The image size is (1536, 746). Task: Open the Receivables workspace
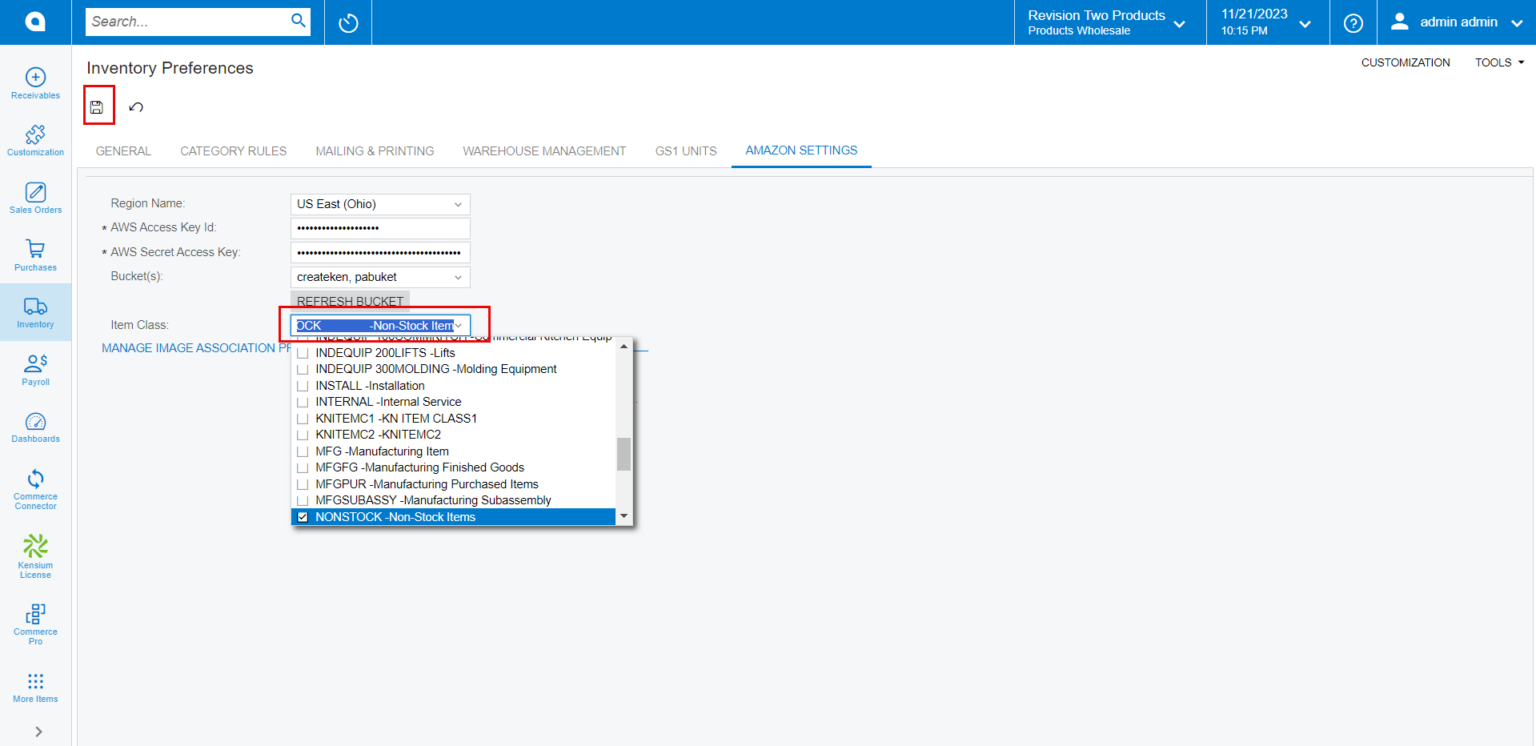35,84
